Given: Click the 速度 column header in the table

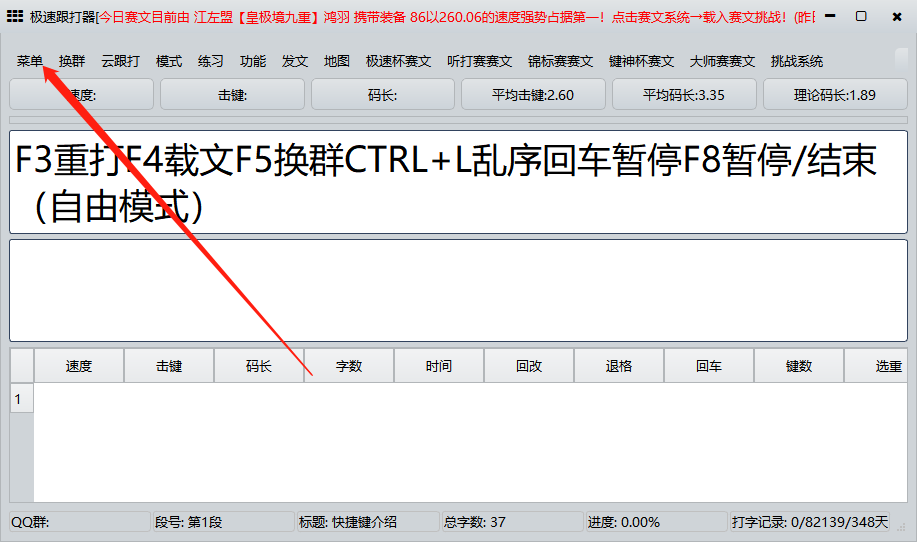Looking at the screenshot, I should tap(79, 366).
